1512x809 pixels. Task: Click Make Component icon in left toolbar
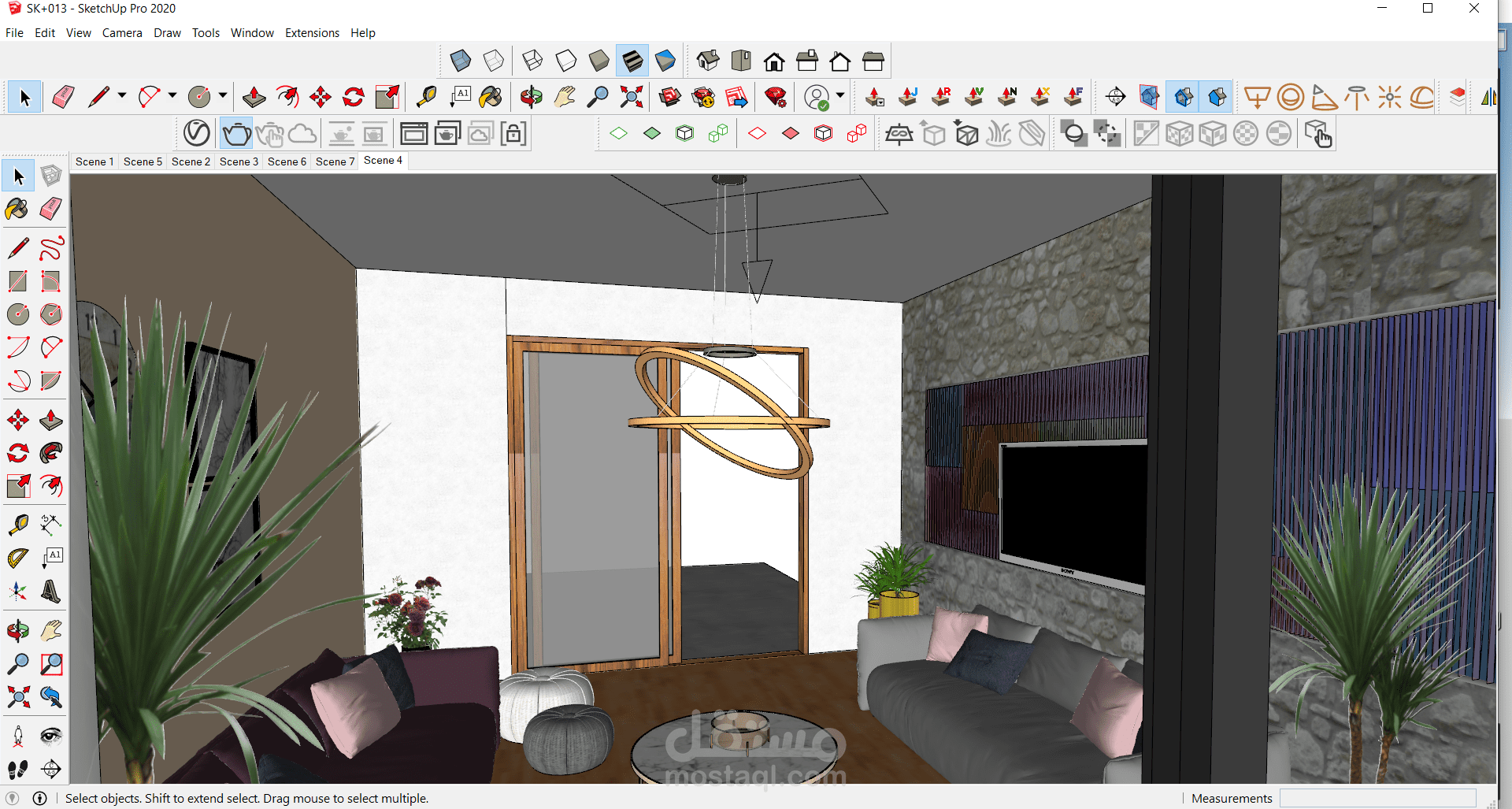point(51,175)
